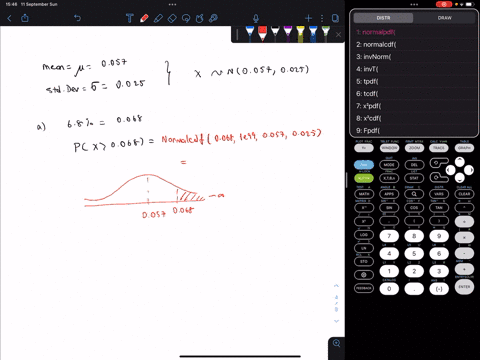Go back using the left chevron

[9, 18]
